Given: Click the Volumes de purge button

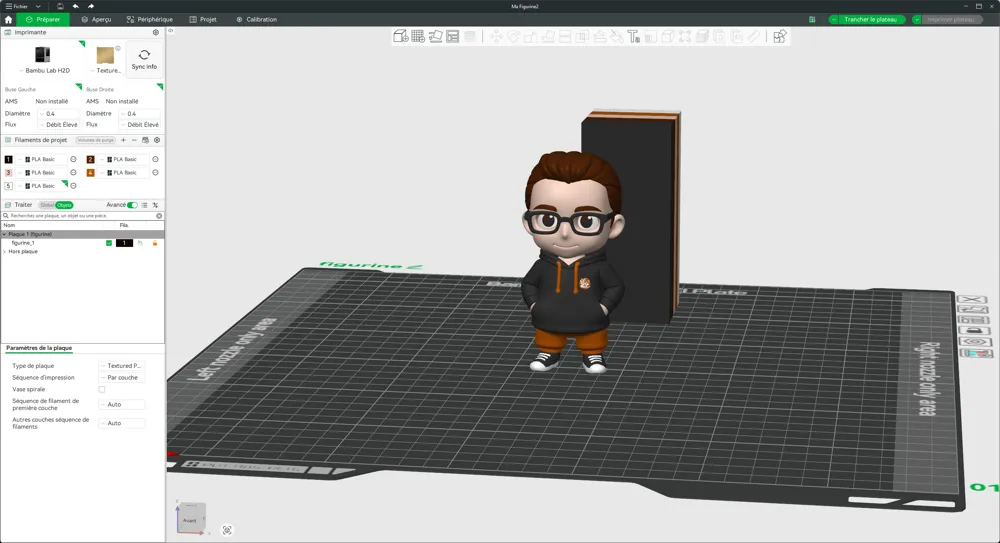Looking at the screenshot, I should [x=96, y=140].
